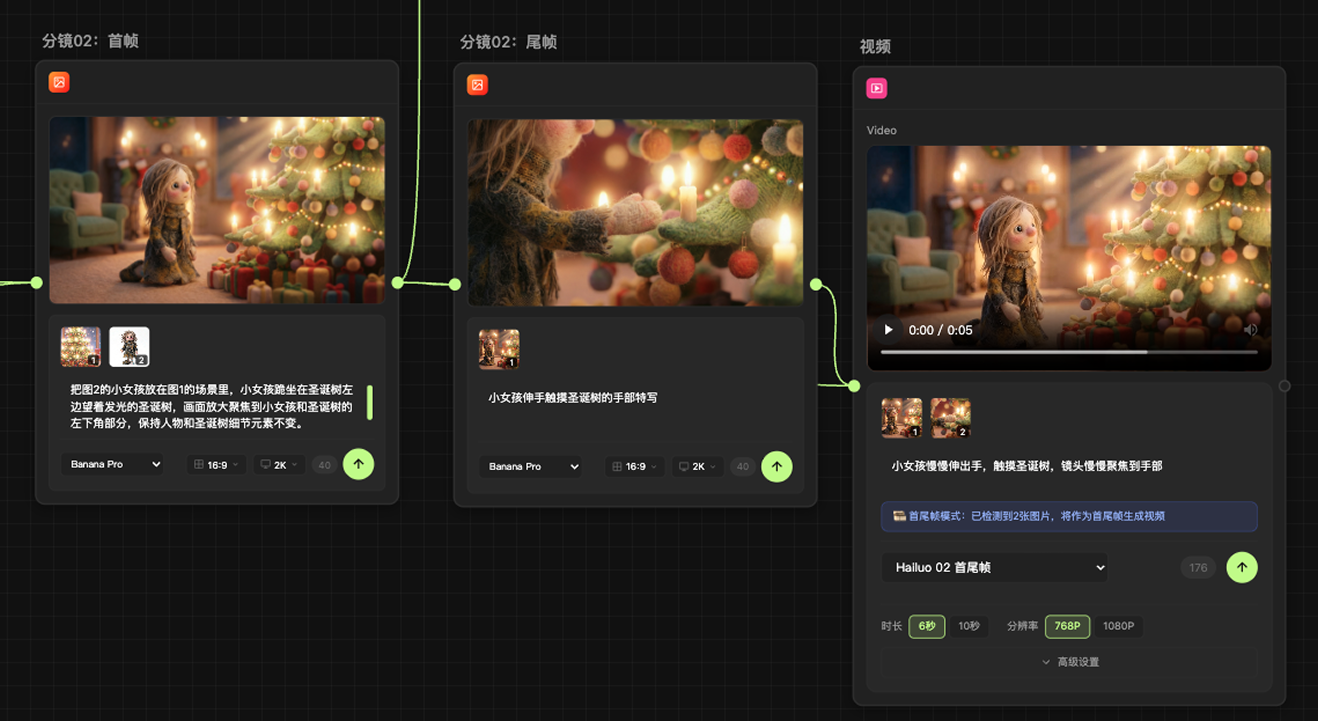Click reference thumbnail 2 in 首帧 node
Viewport: 1318px width, 721px height.
point(129,347)
